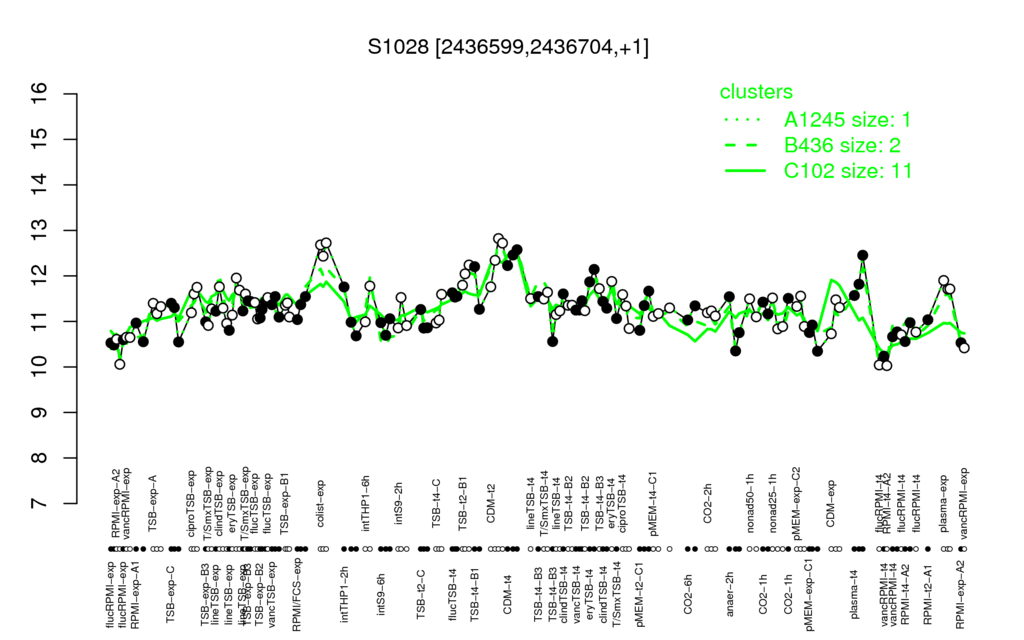Image resolution: width=1024 pixels, height=640 pixels.
Task: Click y-axis tick label 13
Action: pos(40,231)
